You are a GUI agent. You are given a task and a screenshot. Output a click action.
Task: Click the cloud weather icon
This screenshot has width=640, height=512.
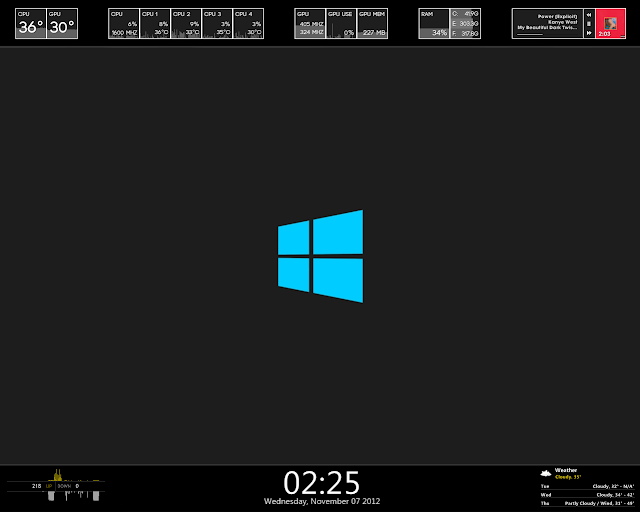pos(546,474)
